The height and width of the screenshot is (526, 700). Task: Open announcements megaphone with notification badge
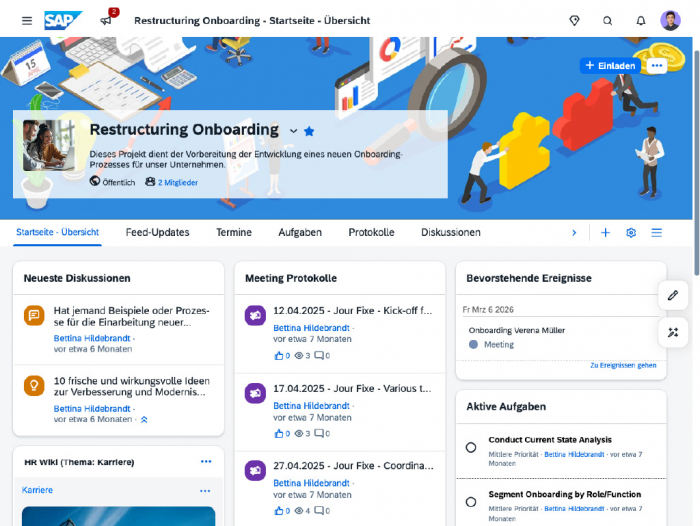point(106,20)
